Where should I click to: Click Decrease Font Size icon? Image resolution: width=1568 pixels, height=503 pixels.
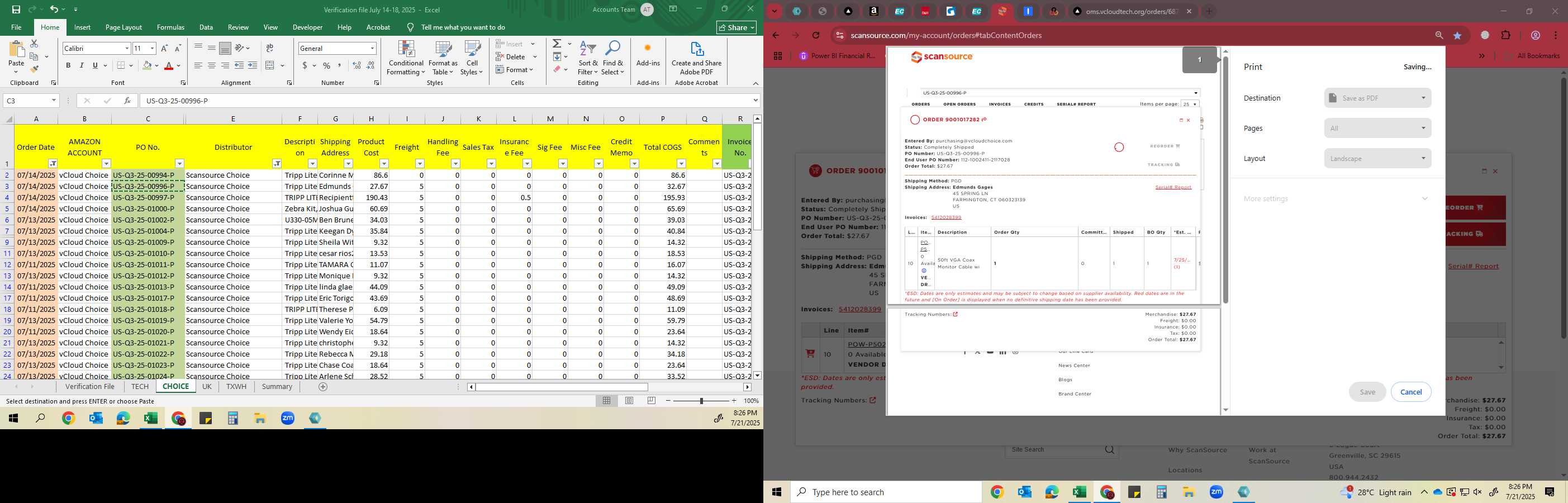click(178, 48)
